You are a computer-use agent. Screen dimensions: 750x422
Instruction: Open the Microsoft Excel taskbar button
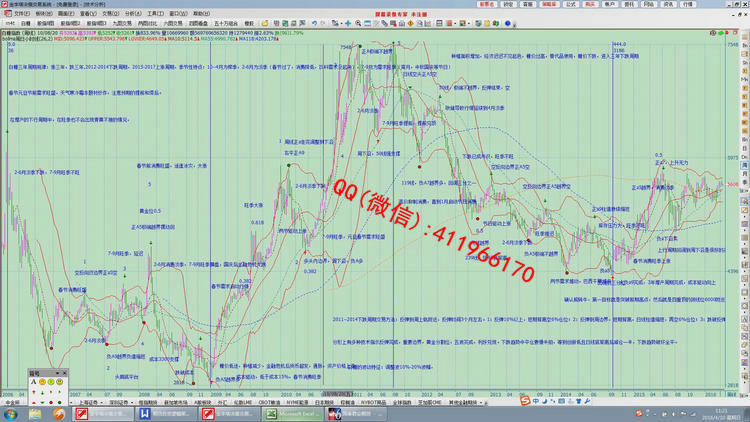[293, 414]
